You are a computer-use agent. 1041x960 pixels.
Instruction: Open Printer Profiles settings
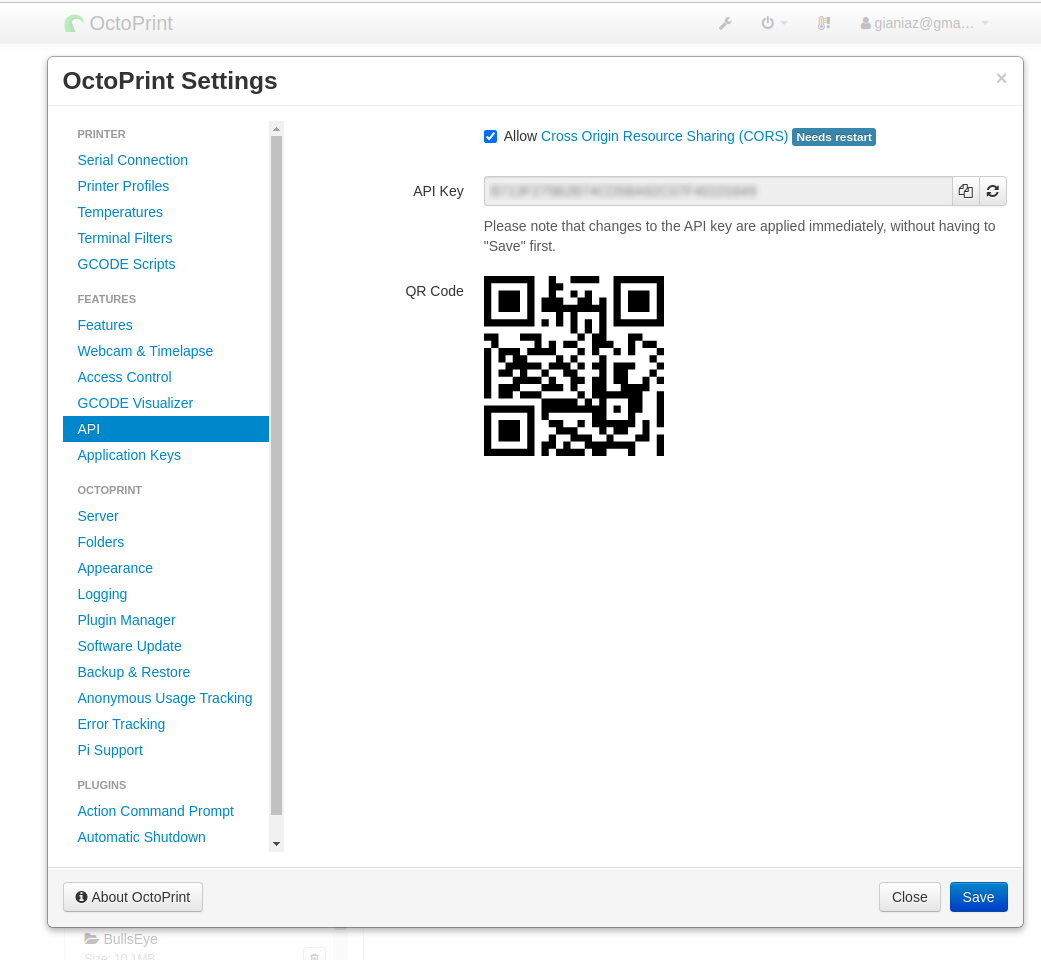coord(123,186)
